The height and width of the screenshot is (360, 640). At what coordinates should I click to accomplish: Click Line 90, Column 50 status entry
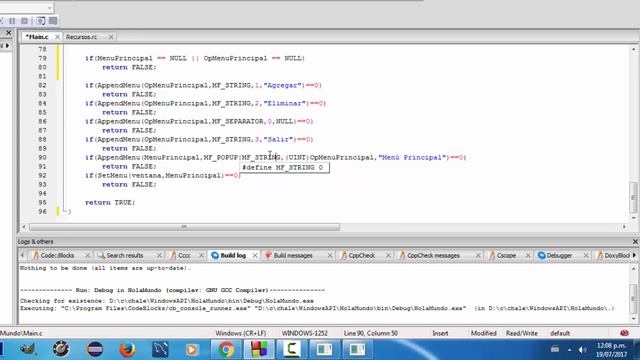371,333
